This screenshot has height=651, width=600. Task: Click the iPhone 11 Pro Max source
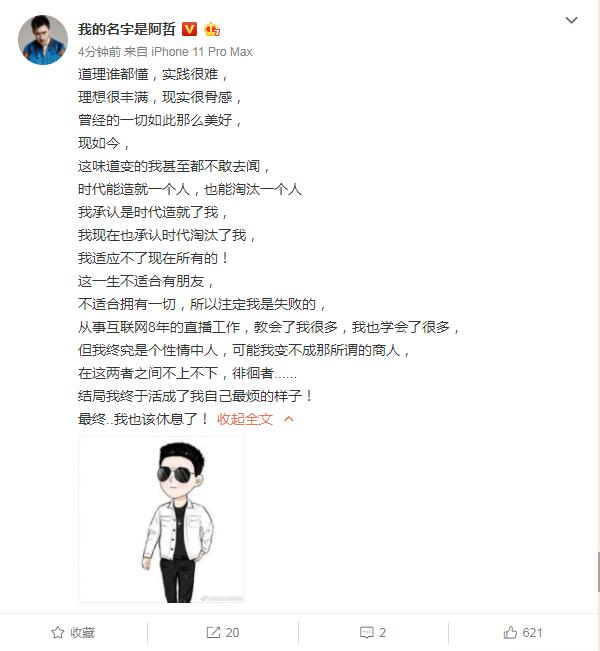(202, 51)
